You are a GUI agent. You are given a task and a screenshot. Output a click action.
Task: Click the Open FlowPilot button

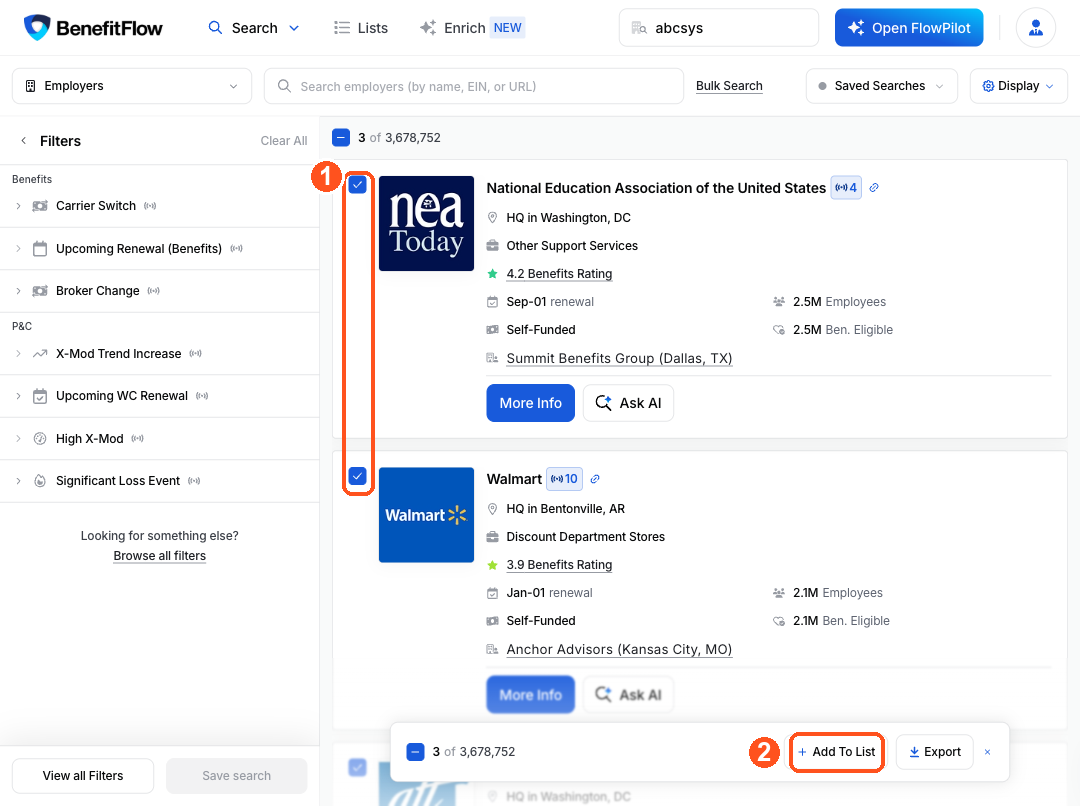click(908, 28)
